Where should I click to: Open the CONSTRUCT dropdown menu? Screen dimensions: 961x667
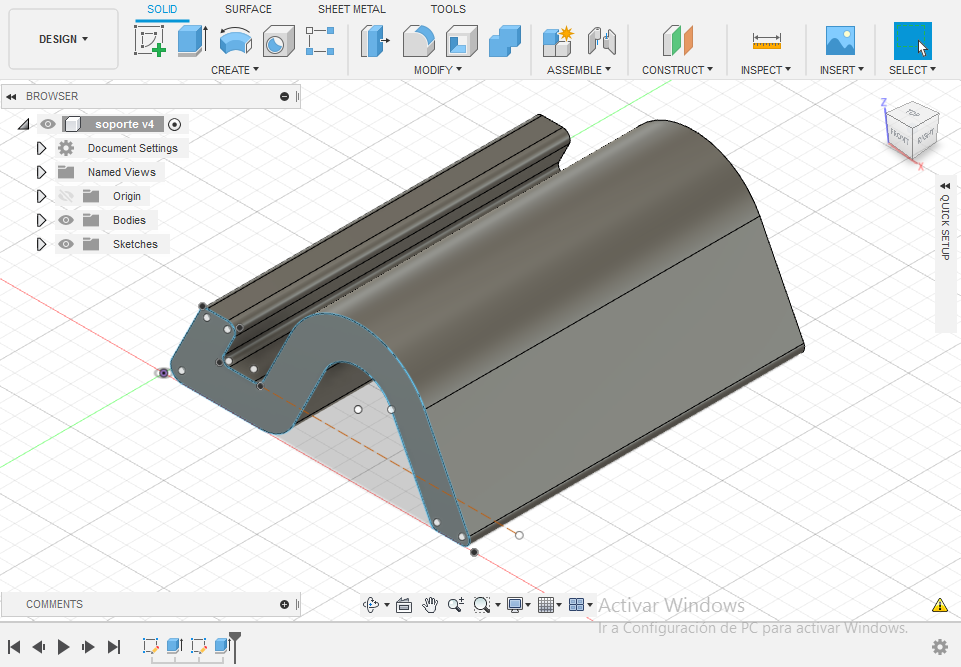tap(677, 70)
